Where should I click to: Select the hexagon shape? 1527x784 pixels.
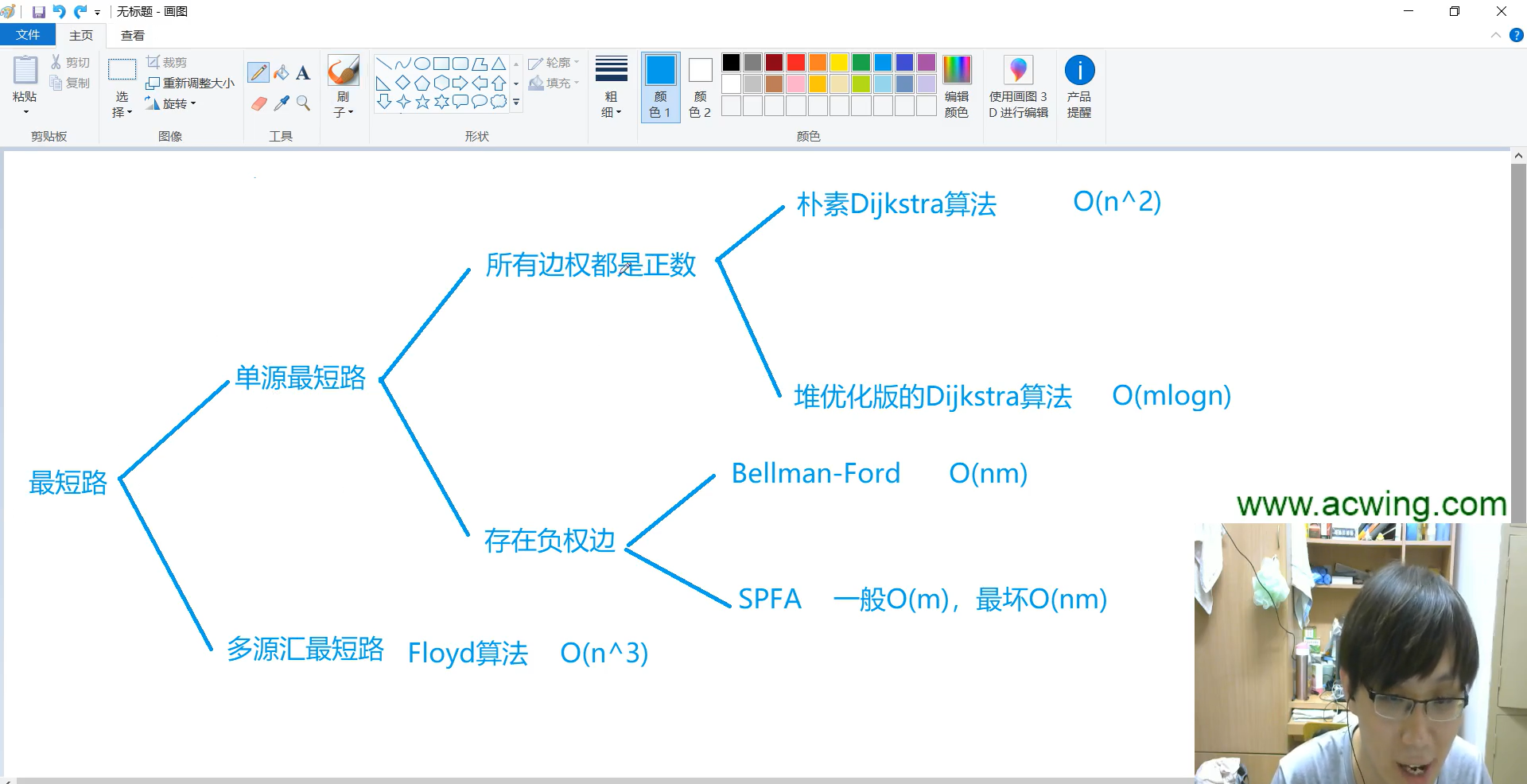point(441,83)
